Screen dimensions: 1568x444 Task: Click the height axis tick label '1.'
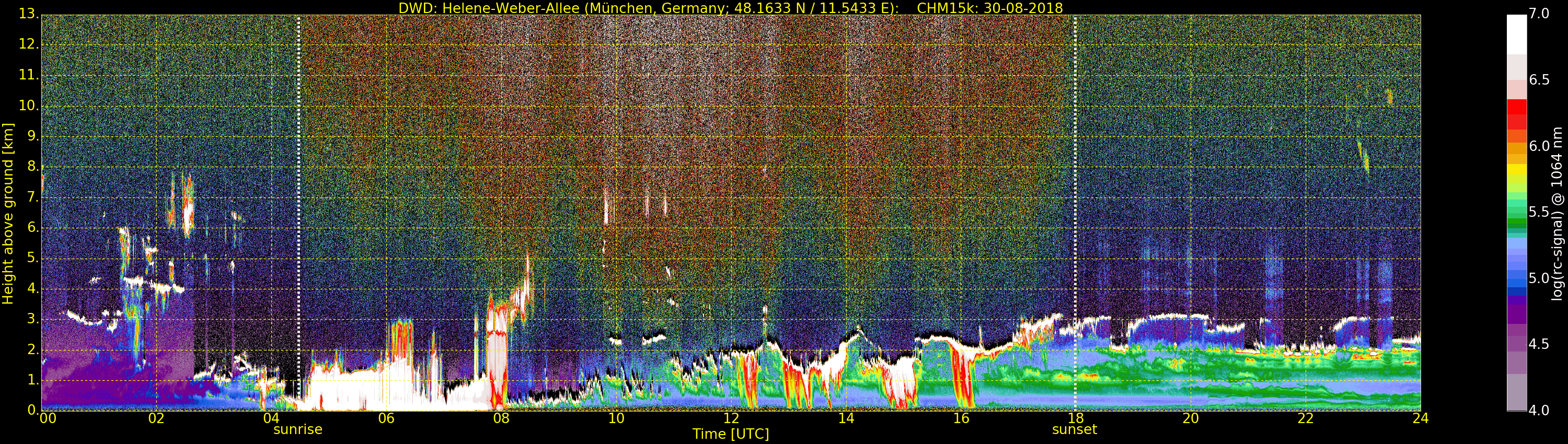click(33, 380)
